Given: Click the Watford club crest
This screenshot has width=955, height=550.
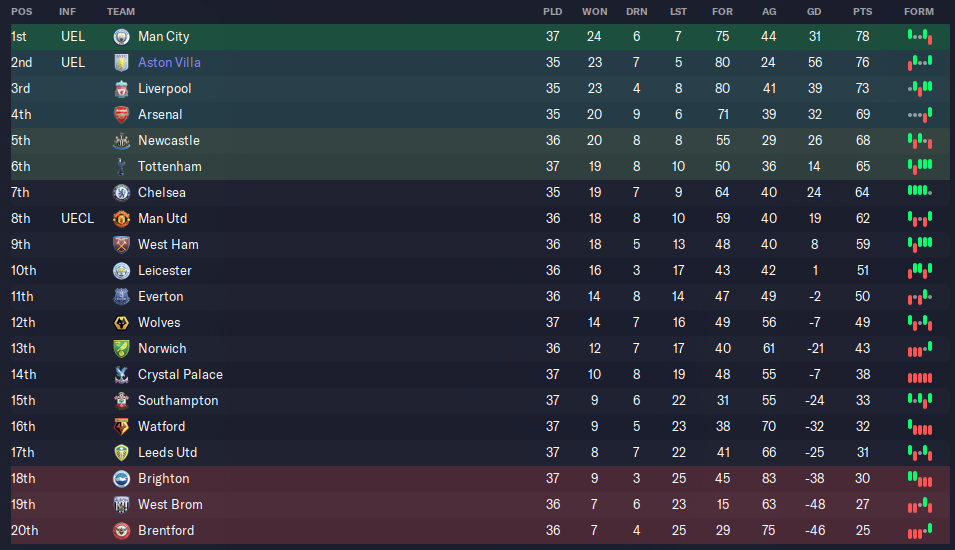Looking at the screenshot, I should pos(121,427).
